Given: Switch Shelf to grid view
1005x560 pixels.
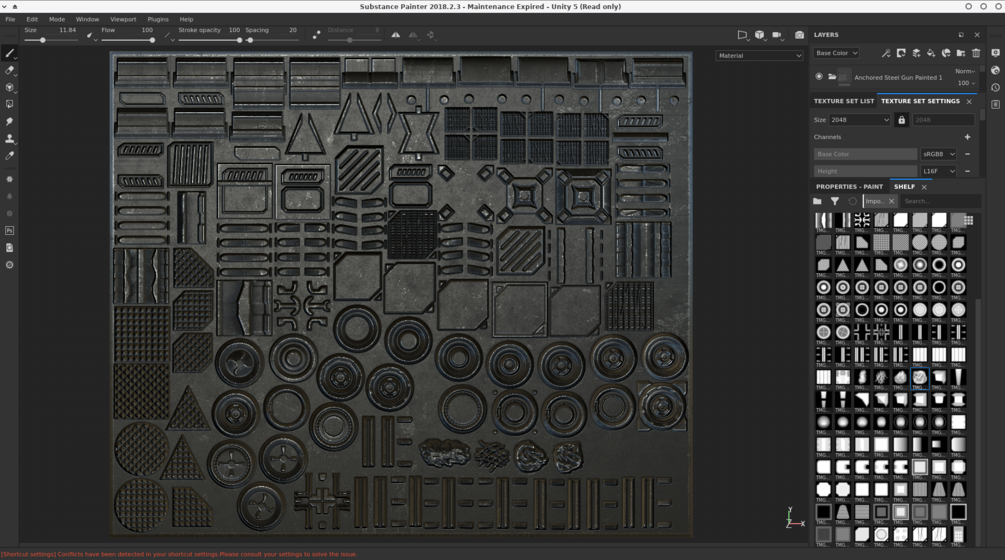Looking at the screenshot, I should coord(968,220).
